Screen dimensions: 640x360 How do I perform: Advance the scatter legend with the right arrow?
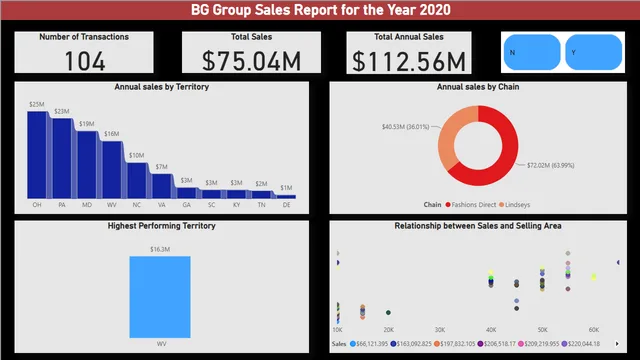pyautogui.click(x=617, y=344)
